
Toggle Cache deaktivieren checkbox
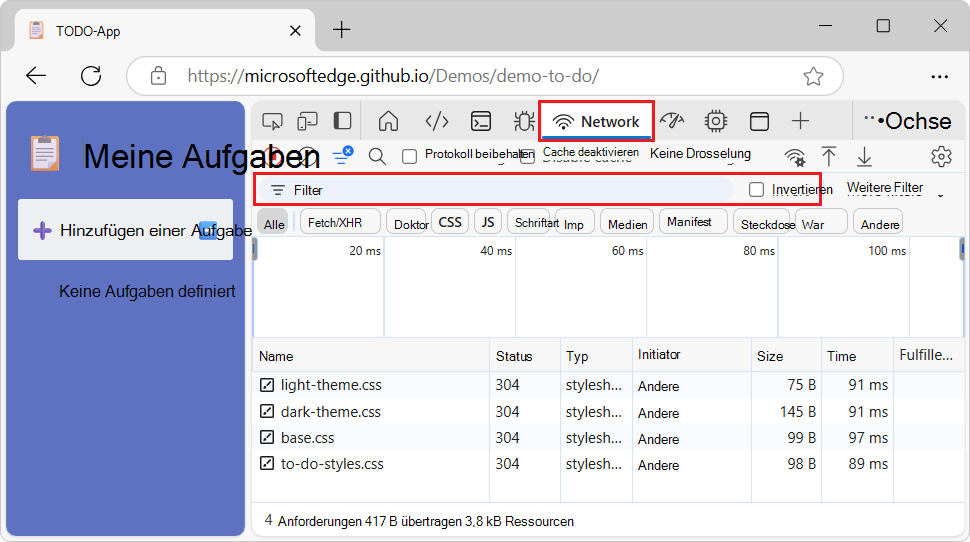[527, 157]
